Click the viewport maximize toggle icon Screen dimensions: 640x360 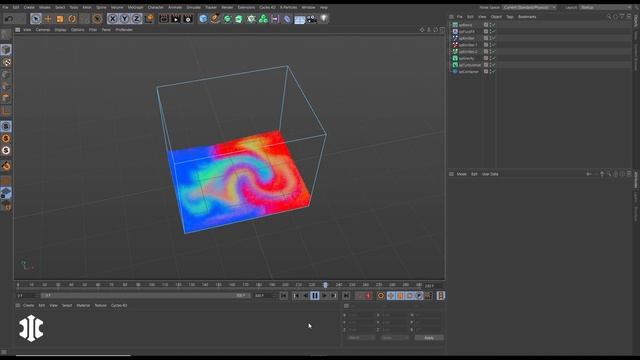click(x=442, y=30)
